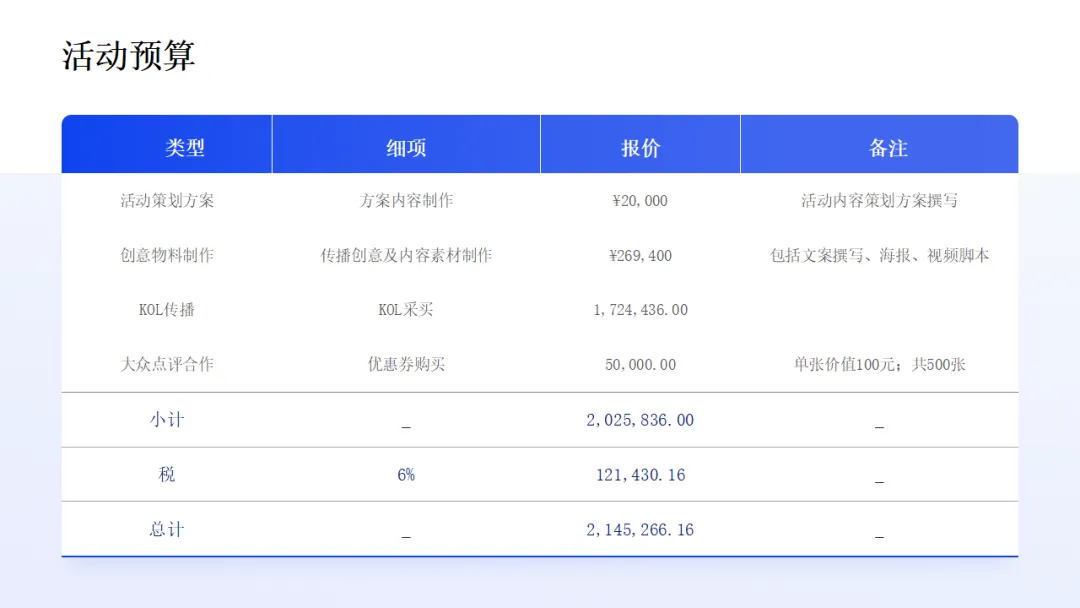Select the 活动策划方案 cell
Viewport: 1080px width, 608px height.
pyautogui.click(x=167, y=200)
